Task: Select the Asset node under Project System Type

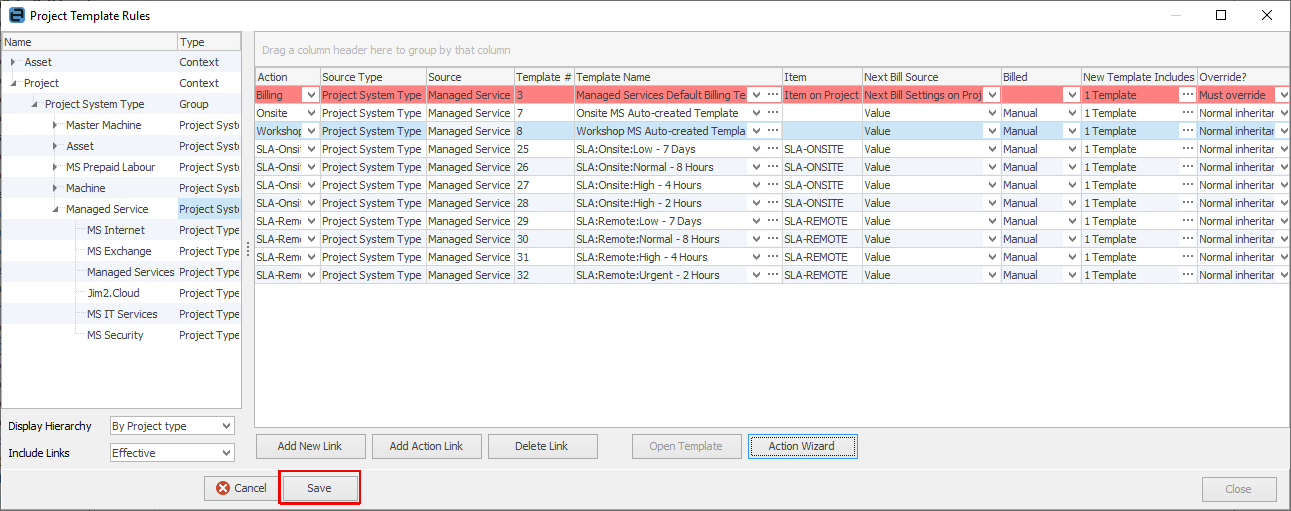Action: [x=80, y=146]
